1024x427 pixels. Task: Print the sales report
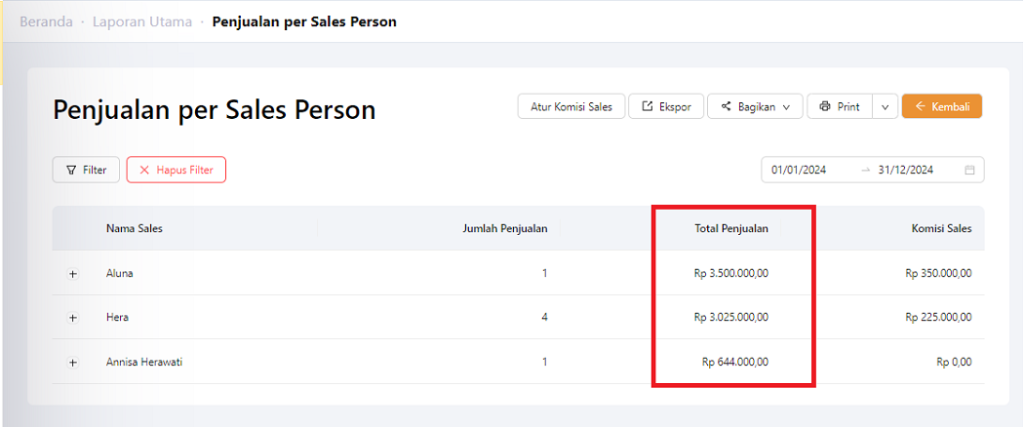pos(840,106)
